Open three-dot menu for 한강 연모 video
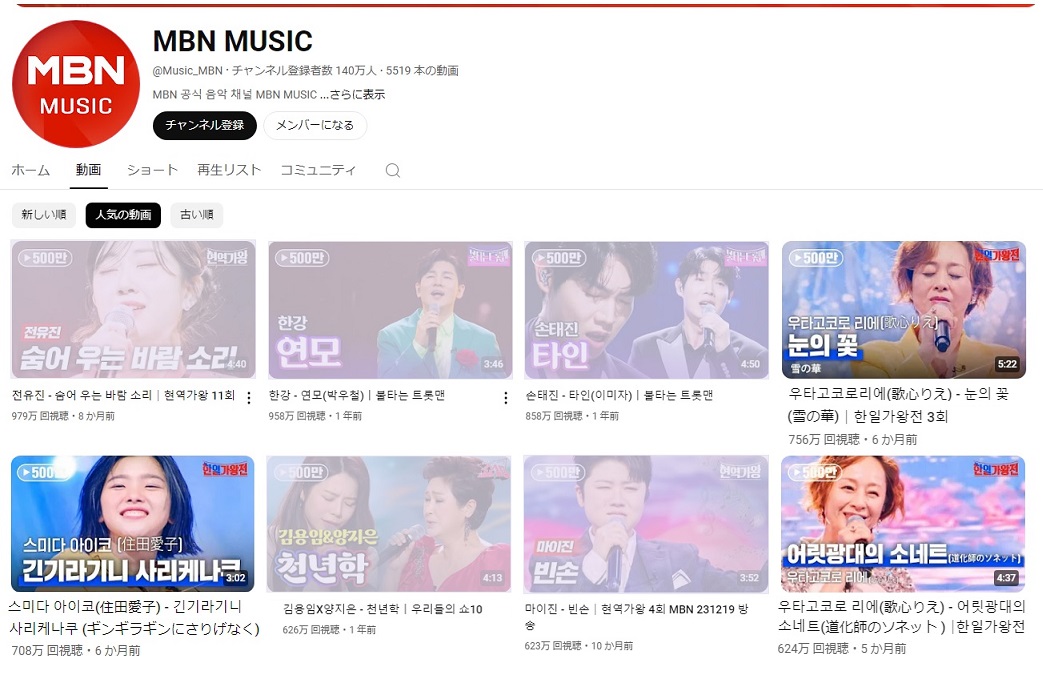Viewport: 1043px width, 677px height. [x=505, y=398]
